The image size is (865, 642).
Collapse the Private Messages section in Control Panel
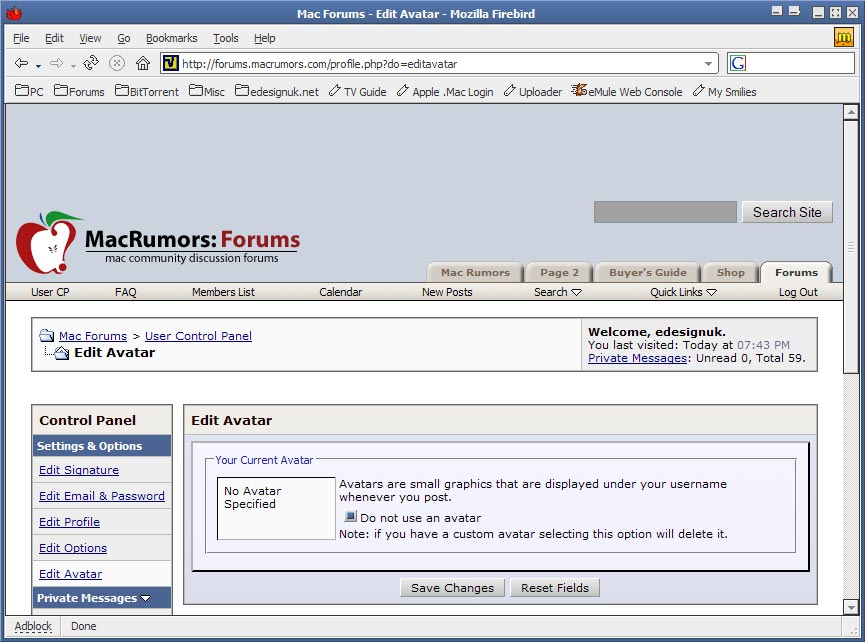click(x=146, y=598)
